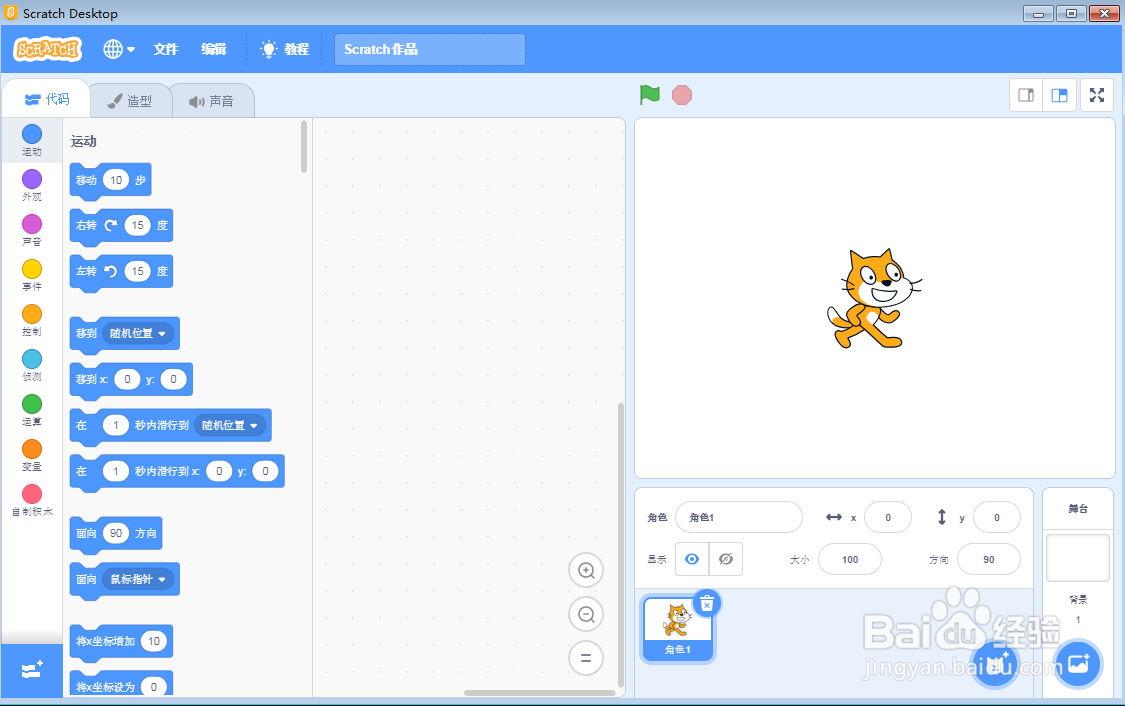Image resolution: width=1125 pixels, height=706 pixels.
Task: Click the Scratch logo
Action: [47, 49]
